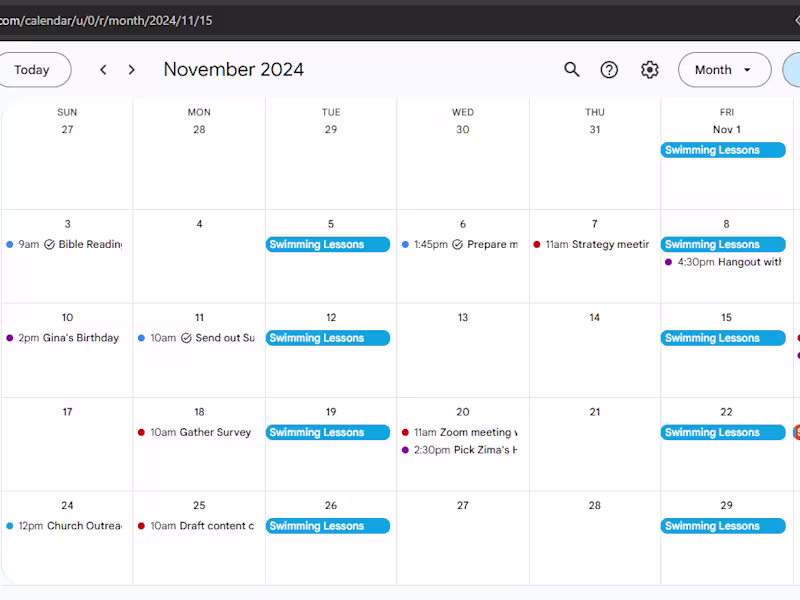Select the date number 13 cell
The image size is (800, 600).
pos(462,316)
